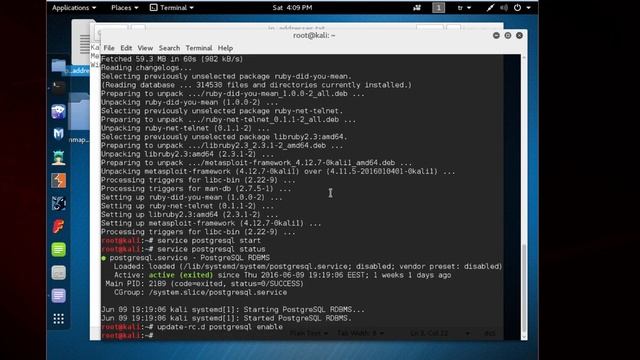The image size is (640, 360).
Task: Open the Places menu
Action: (x=124, y=7)
